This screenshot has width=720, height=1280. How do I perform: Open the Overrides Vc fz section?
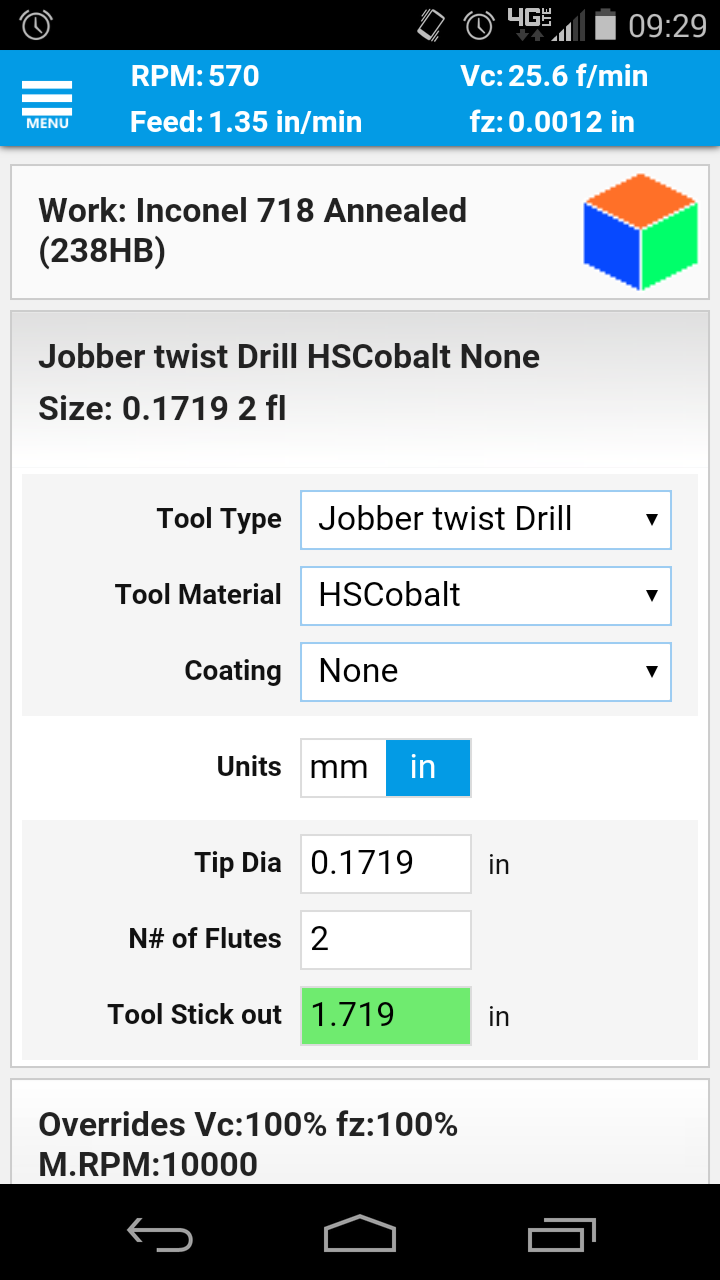click(300, 1144)
